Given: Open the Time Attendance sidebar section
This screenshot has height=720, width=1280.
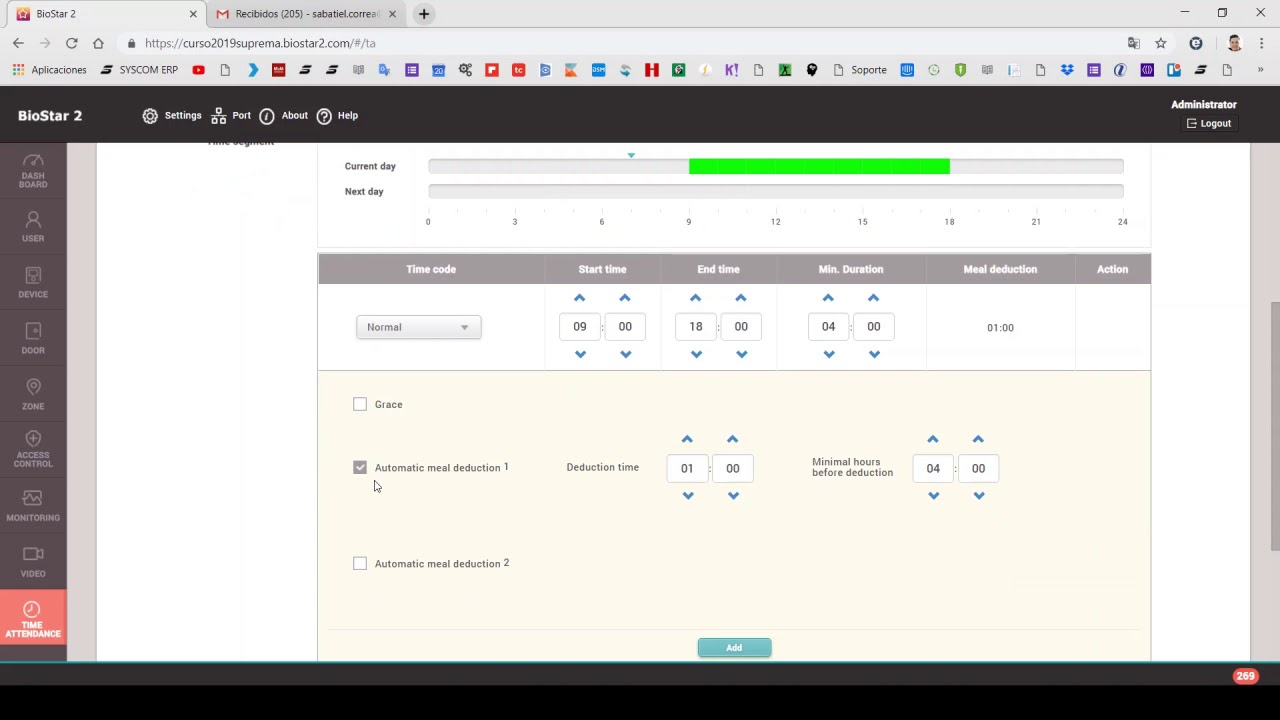Looking at the screenshot, I should coord(33,619).
